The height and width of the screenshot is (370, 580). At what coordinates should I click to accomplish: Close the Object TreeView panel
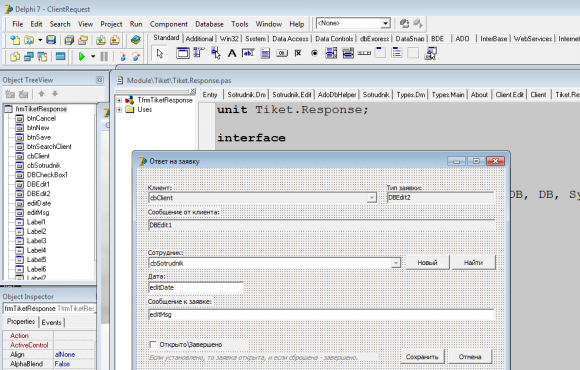pos(100,80)
